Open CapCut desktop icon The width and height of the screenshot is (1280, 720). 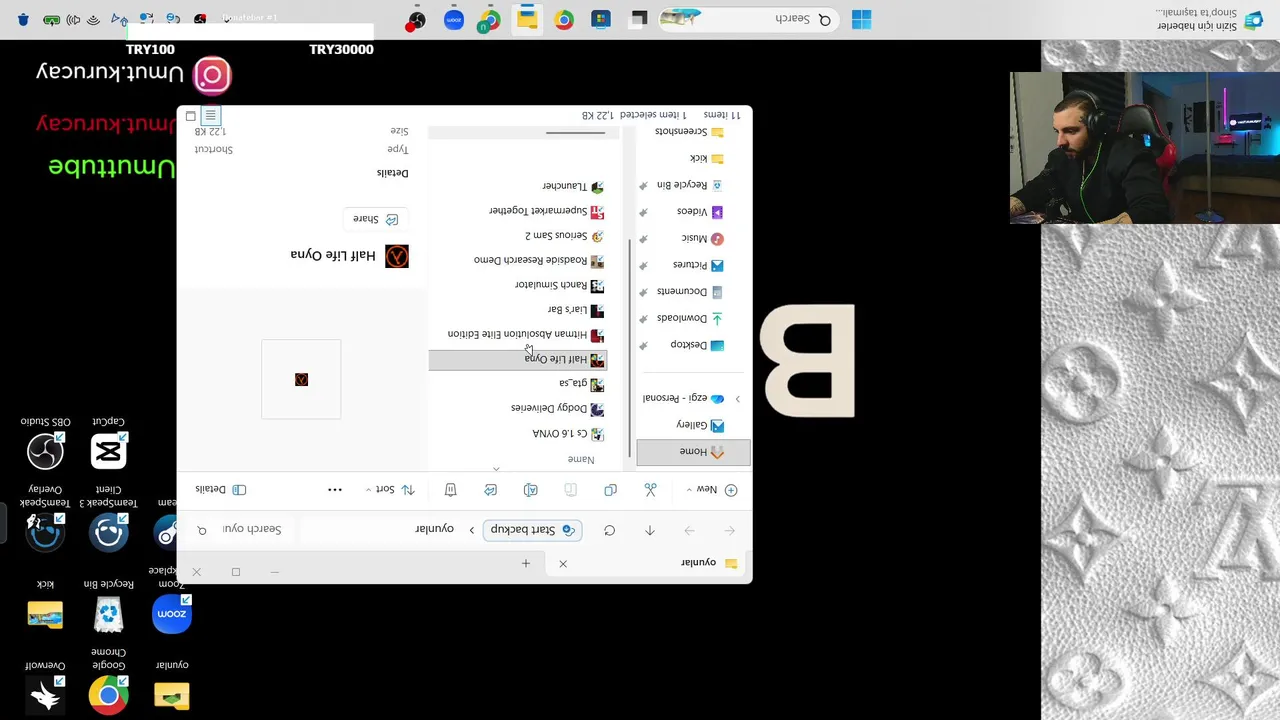pos(108,443)
